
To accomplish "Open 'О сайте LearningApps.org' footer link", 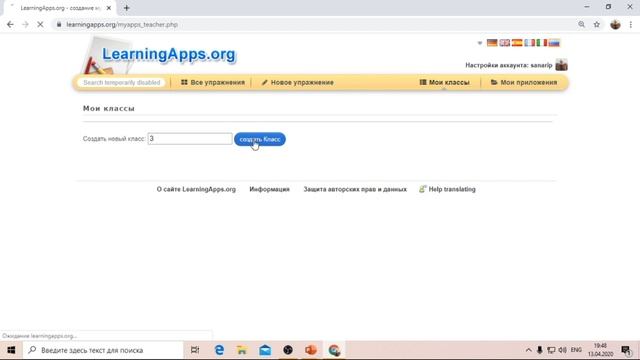I will click(196, 189).
